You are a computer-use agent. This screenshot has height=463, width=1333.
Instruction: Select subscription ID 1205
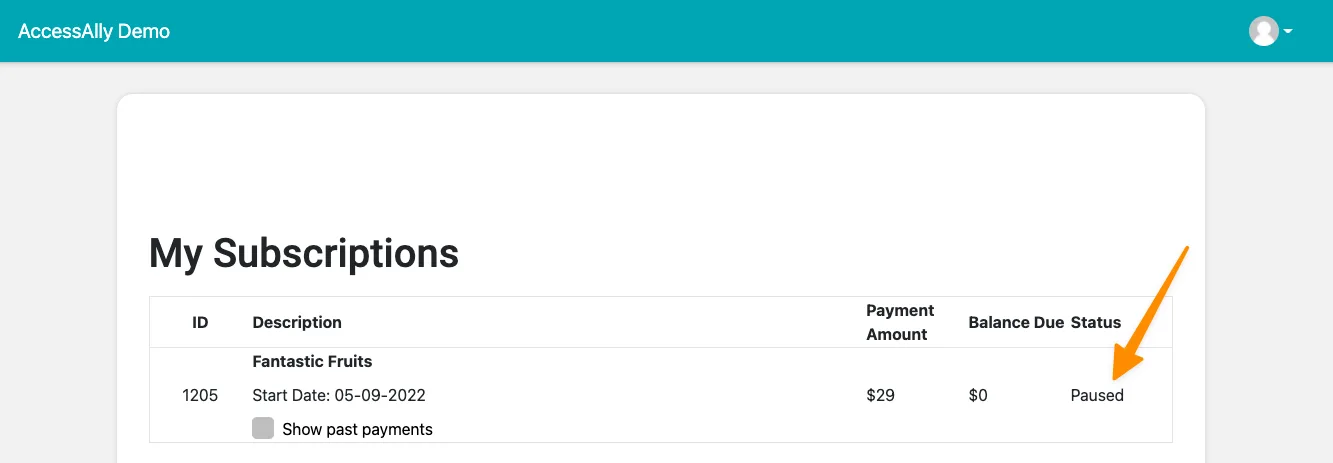(200, 395)
